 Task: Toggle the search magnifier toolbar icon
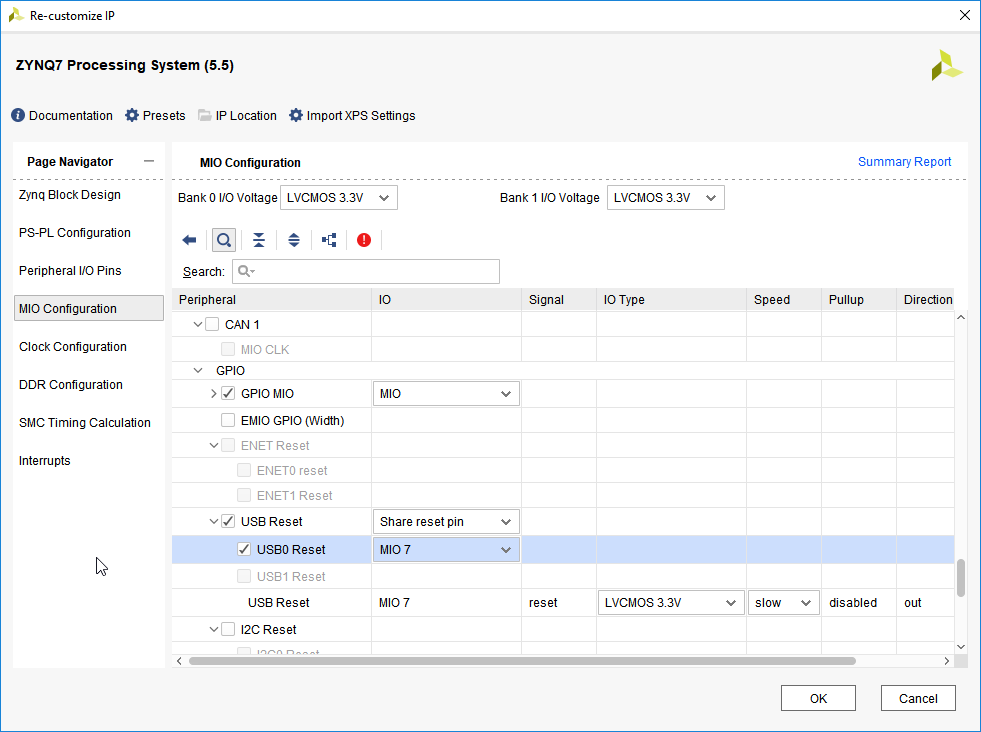click(x=224, y=240)
